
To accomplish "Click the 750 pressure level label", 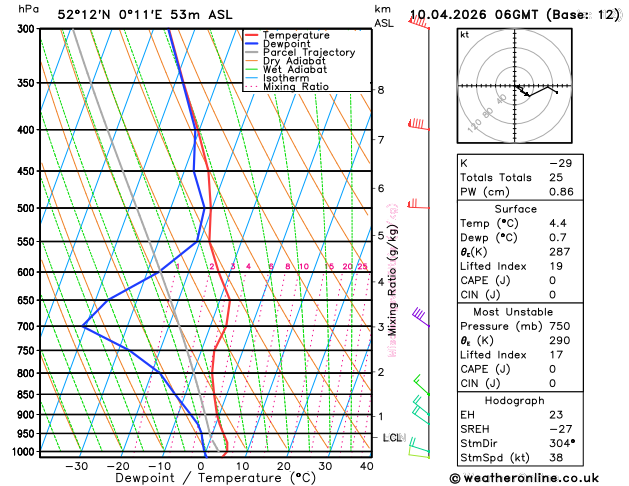I will click(x=28, y=351).
